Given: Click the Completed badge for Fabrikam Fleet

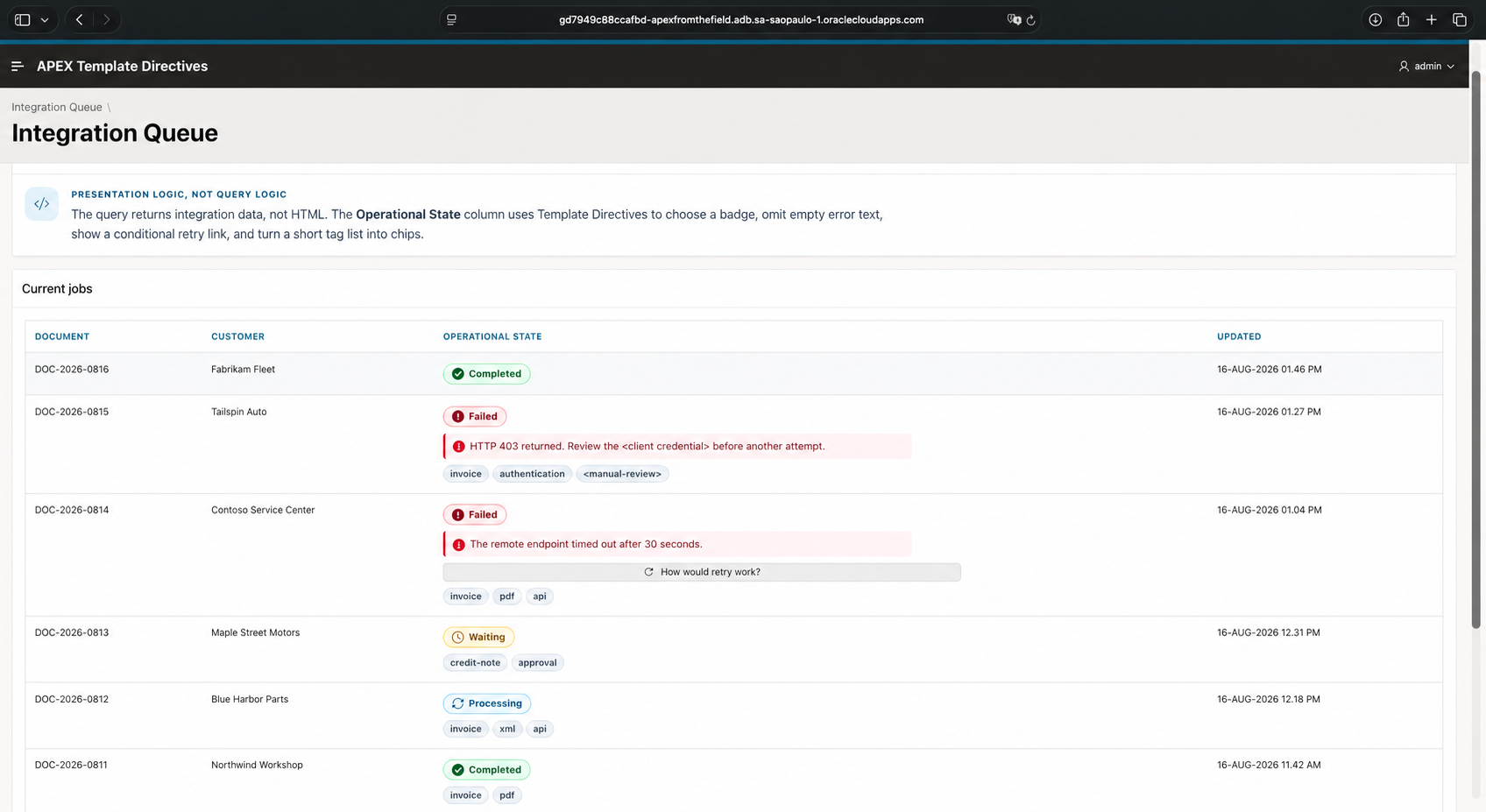Looking at the screenshot, I should (486, 373).
